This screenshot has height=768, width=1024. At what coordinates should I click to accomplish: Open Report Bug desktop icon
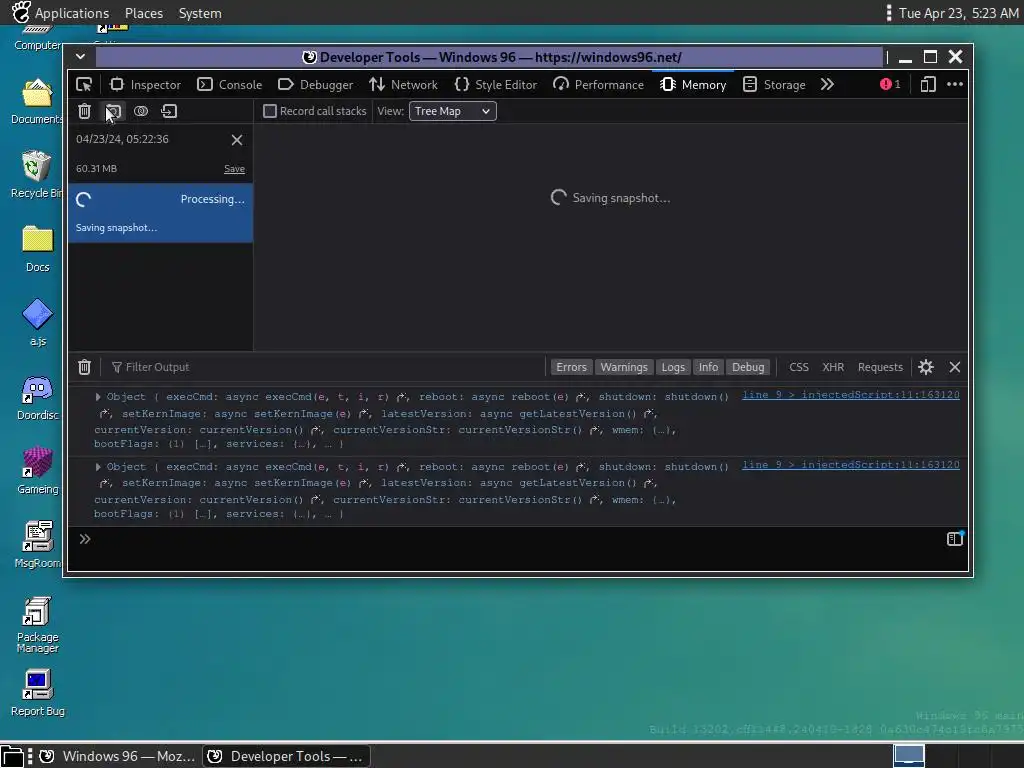(x=37, y=693)
